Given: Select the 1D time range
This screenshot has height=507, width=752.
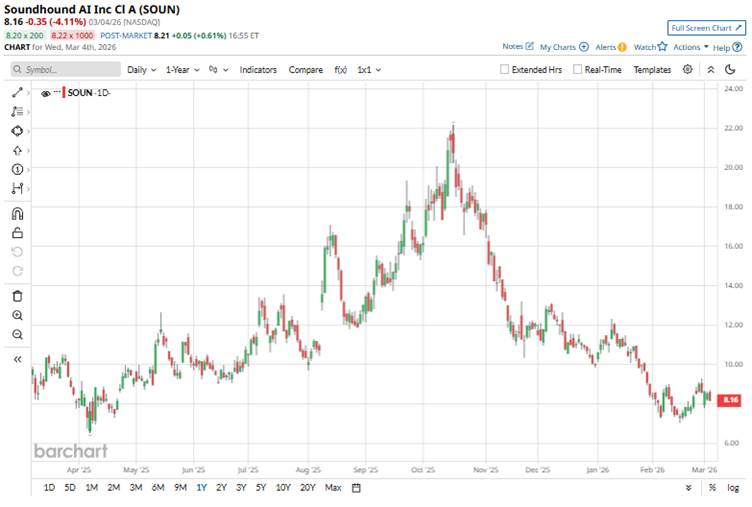Looking at the screenshot, I should pos(49,487).
